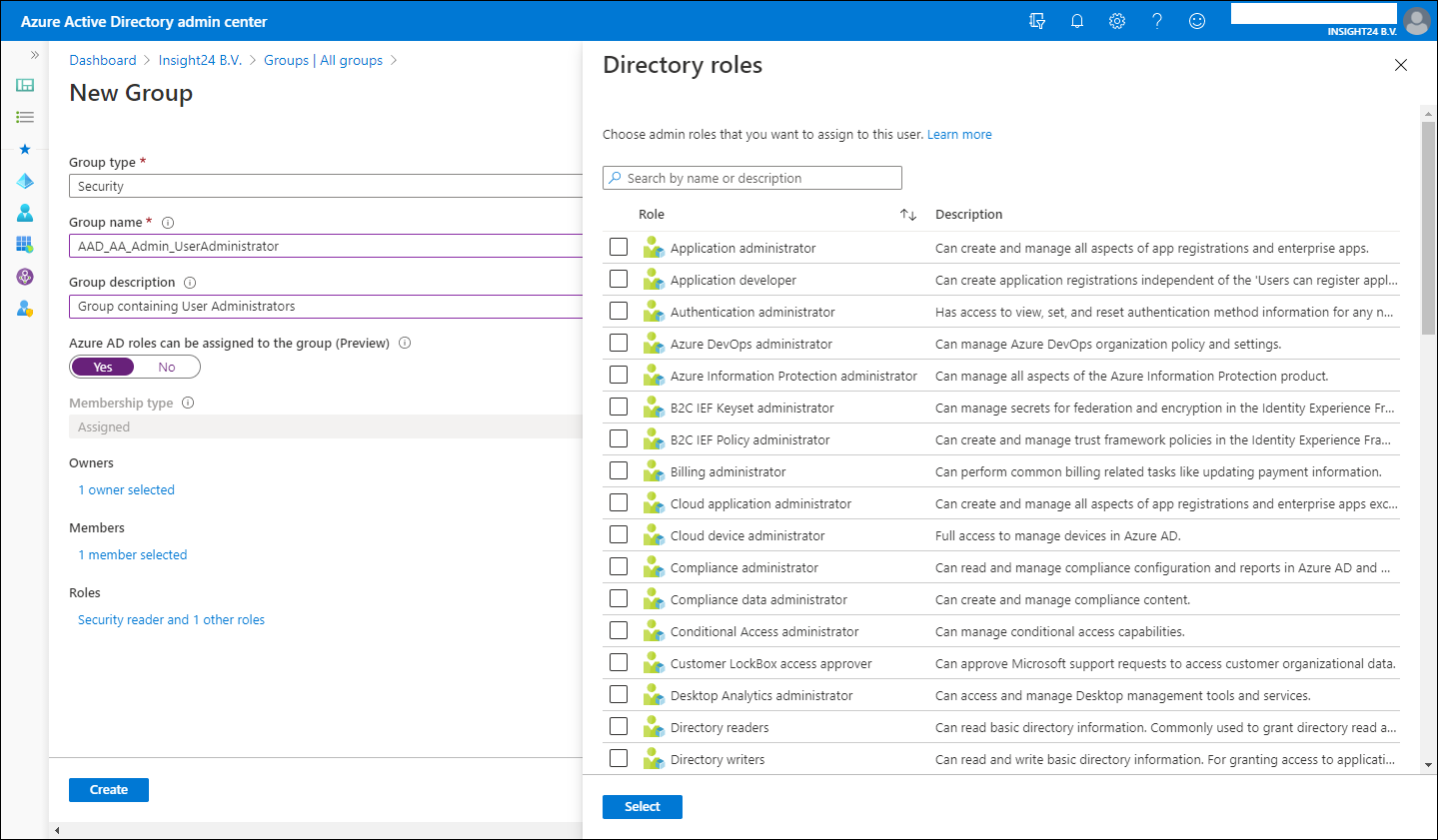Go to Dashboard breadcrumb
Screen dimensions: 1438x840
coord(103,60)
